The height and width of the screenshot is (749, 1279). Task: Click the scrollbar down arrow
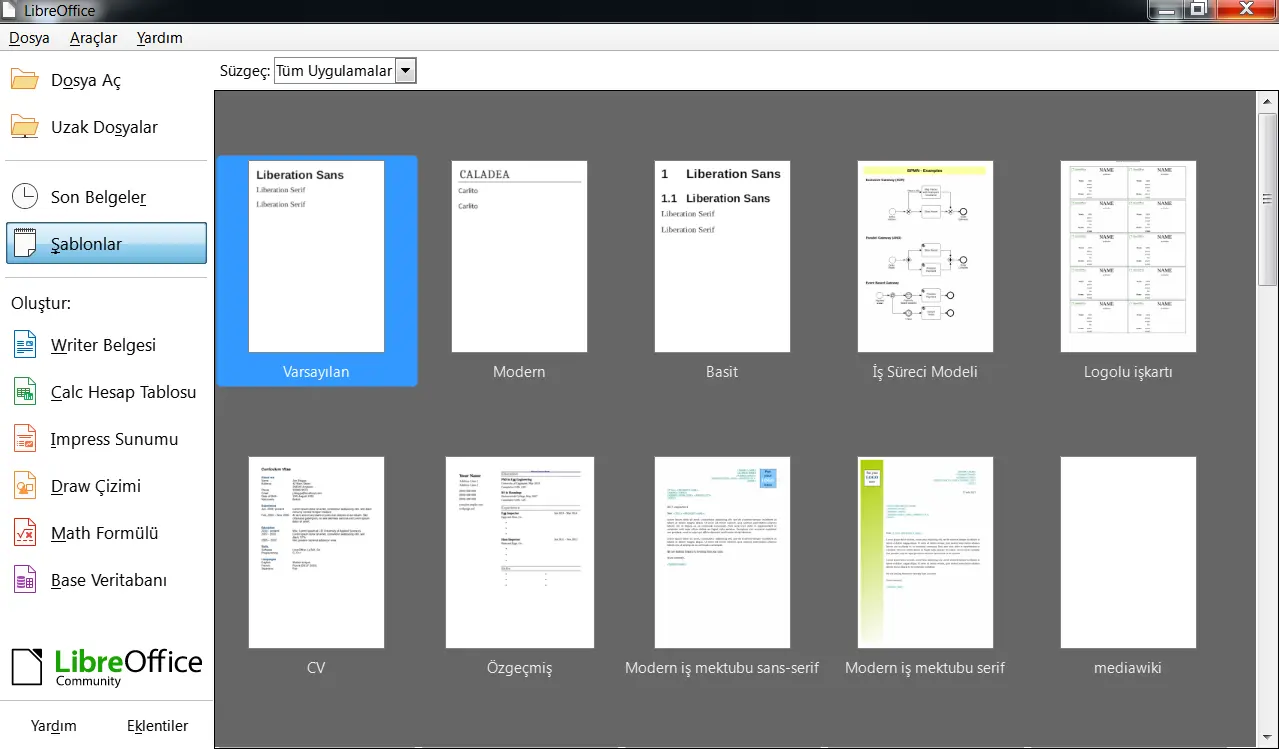click(1268, 737)
